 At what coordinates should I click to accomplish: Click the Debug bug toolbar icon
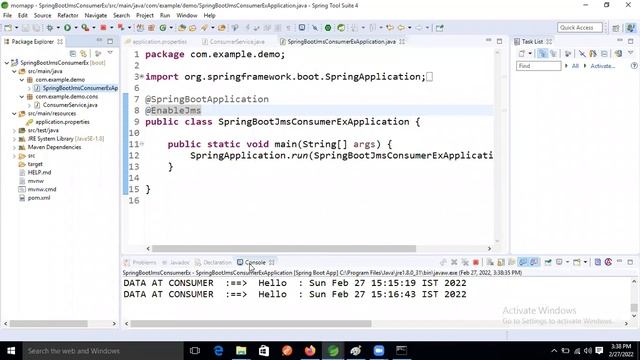point(50,28)
